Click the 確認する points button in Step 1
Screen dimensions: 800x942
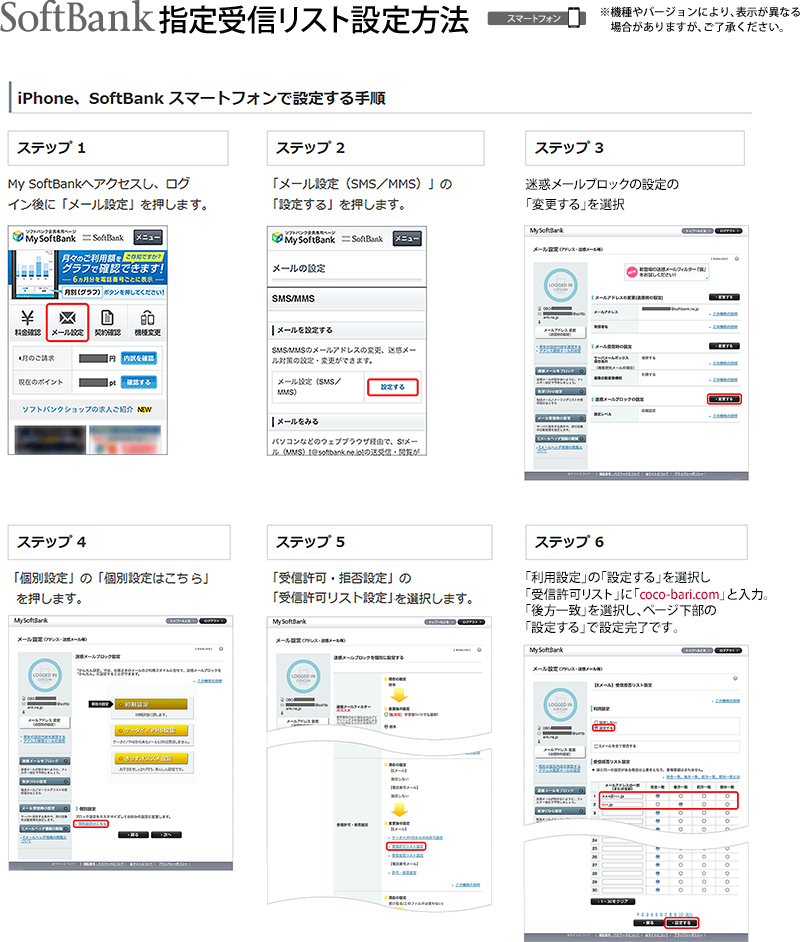[x=139, y=382]
